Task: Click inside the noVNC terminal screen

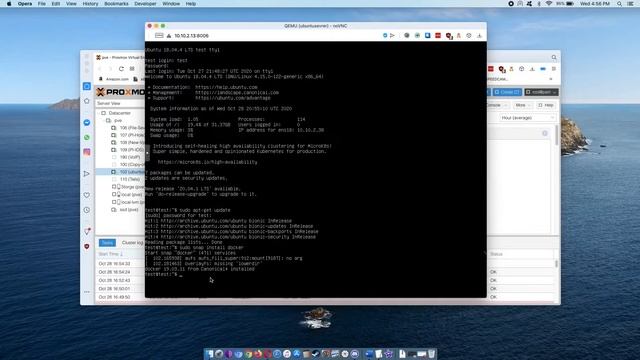Action: click(316, 169)
